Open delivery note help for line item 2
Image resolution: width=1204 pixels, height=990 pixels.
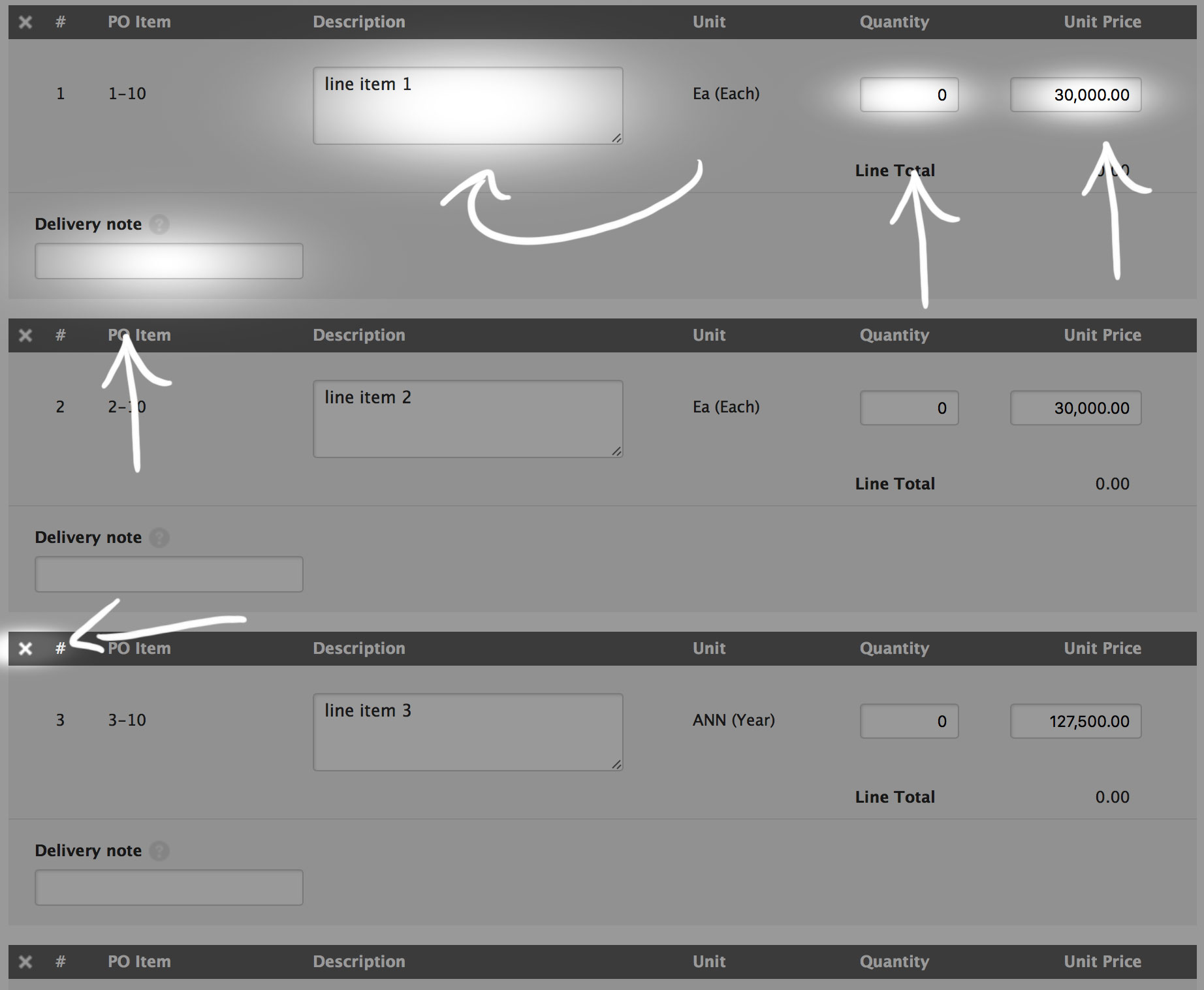point(161,538)
